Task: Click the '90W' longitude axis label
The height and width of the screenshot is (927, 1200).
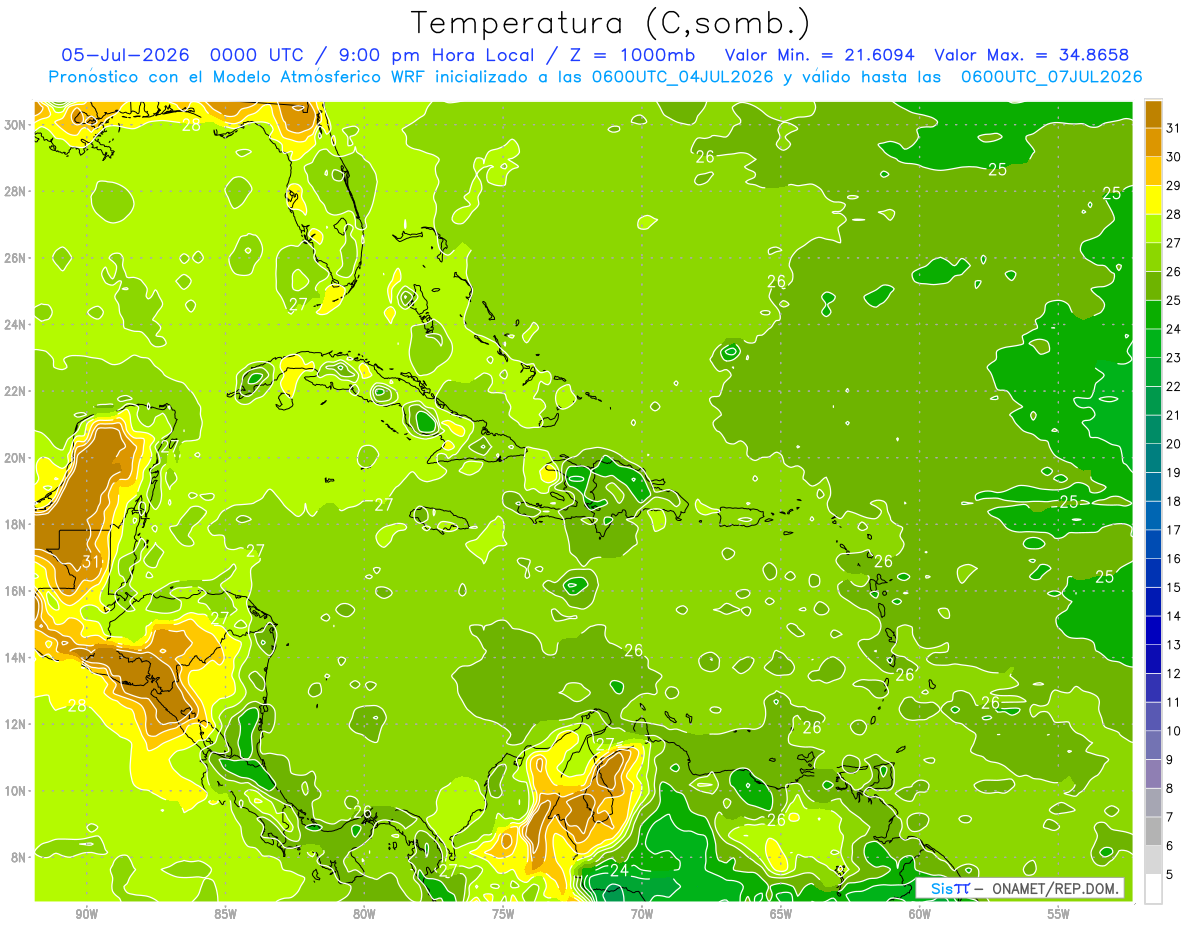Action: coord(86,914)
